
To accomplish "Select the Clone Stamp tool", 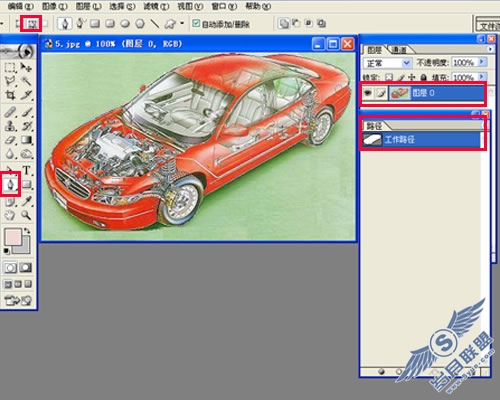I will click(10, 126).
